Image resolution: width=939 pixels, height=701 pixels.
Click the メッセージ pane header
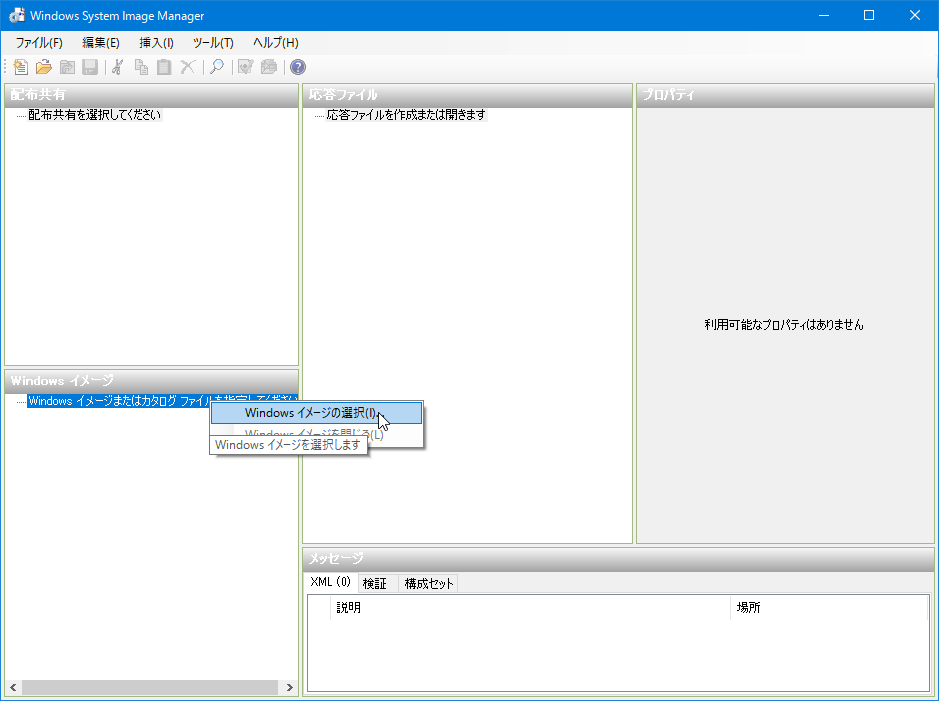618,559
